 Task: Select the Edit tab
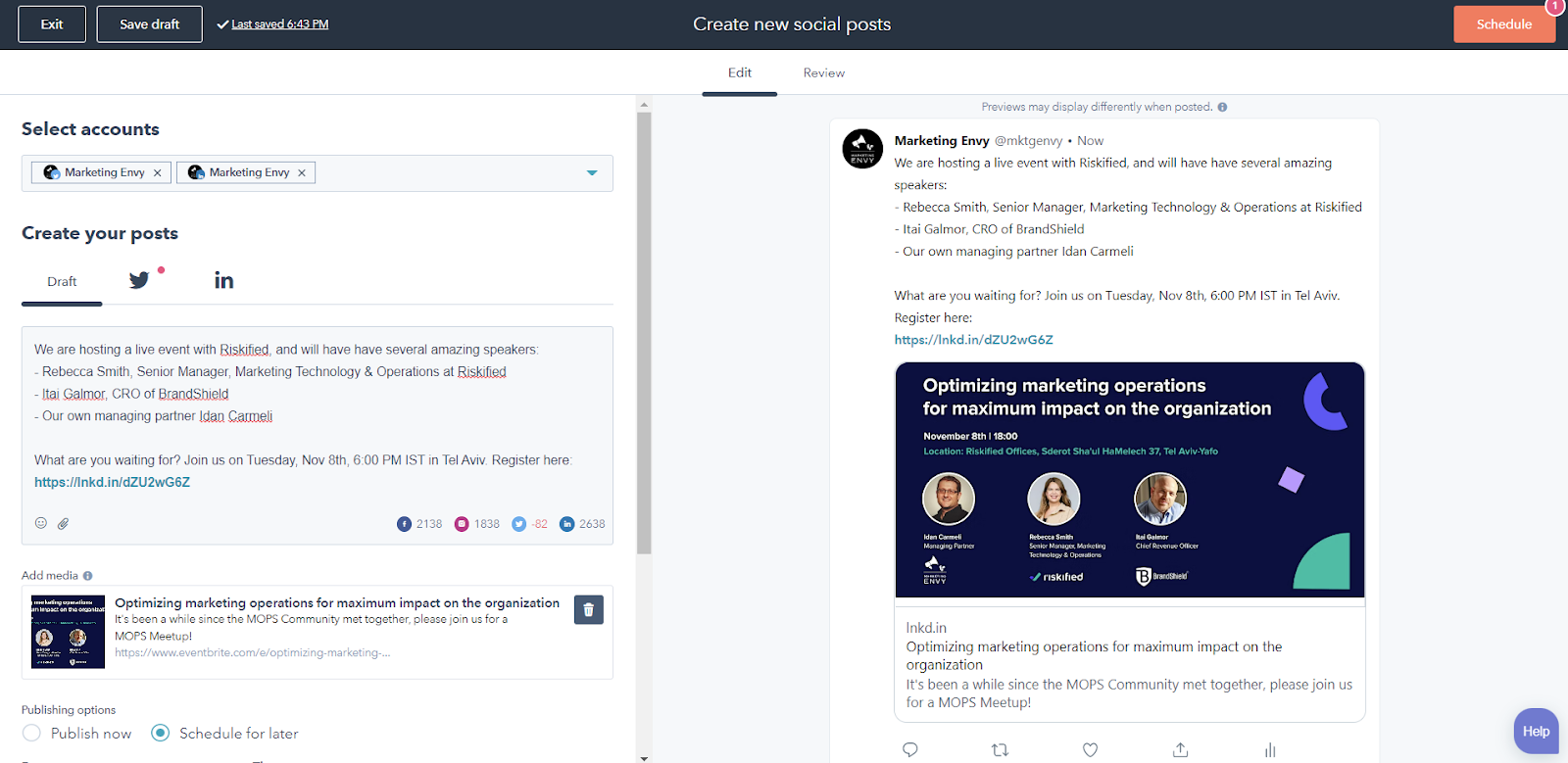pos(740,72)
